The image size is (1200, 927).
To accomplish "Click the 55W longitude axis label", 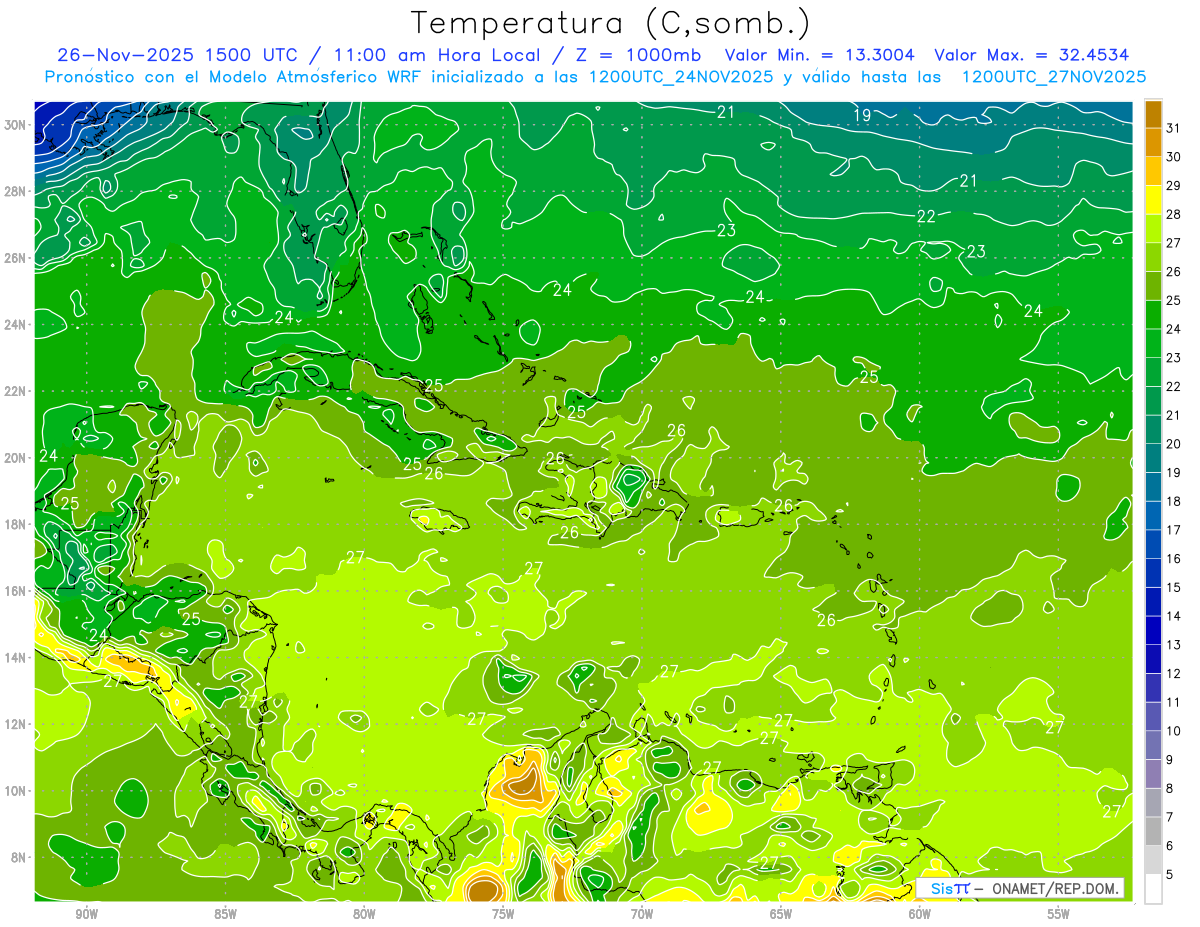I will tap(1058, 915).
